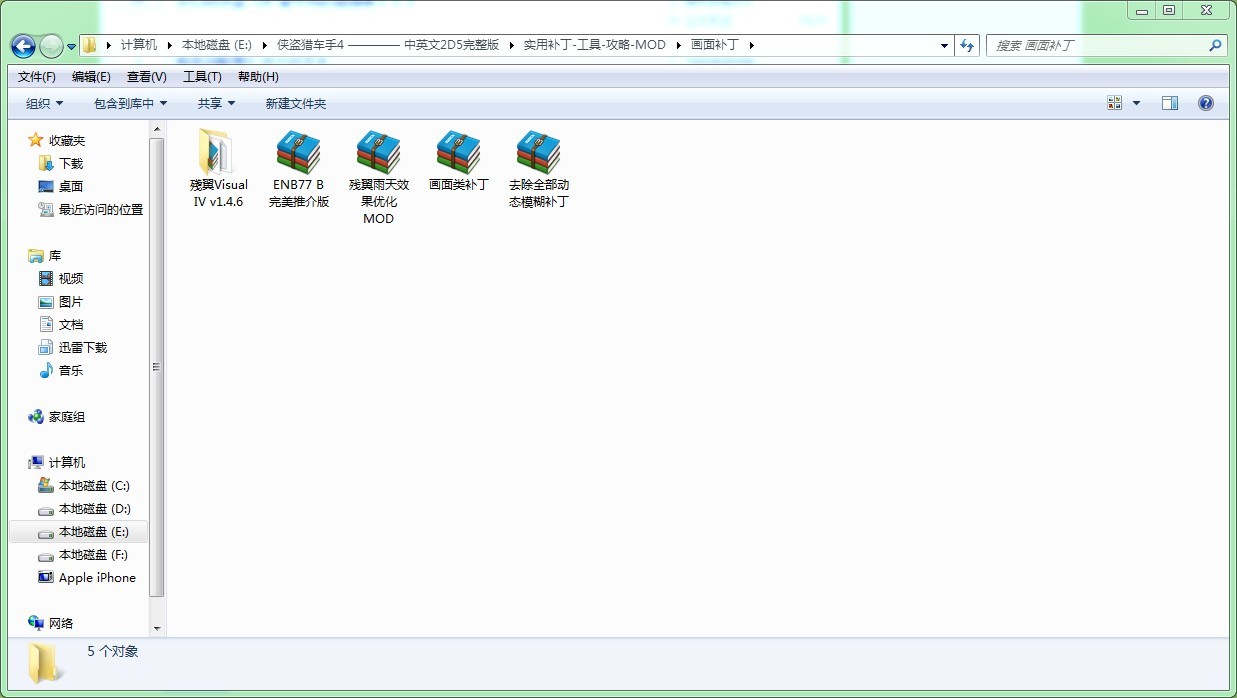Click the refresh button beside address bar
The image size is (1237, 698).
tap(967, 45)
